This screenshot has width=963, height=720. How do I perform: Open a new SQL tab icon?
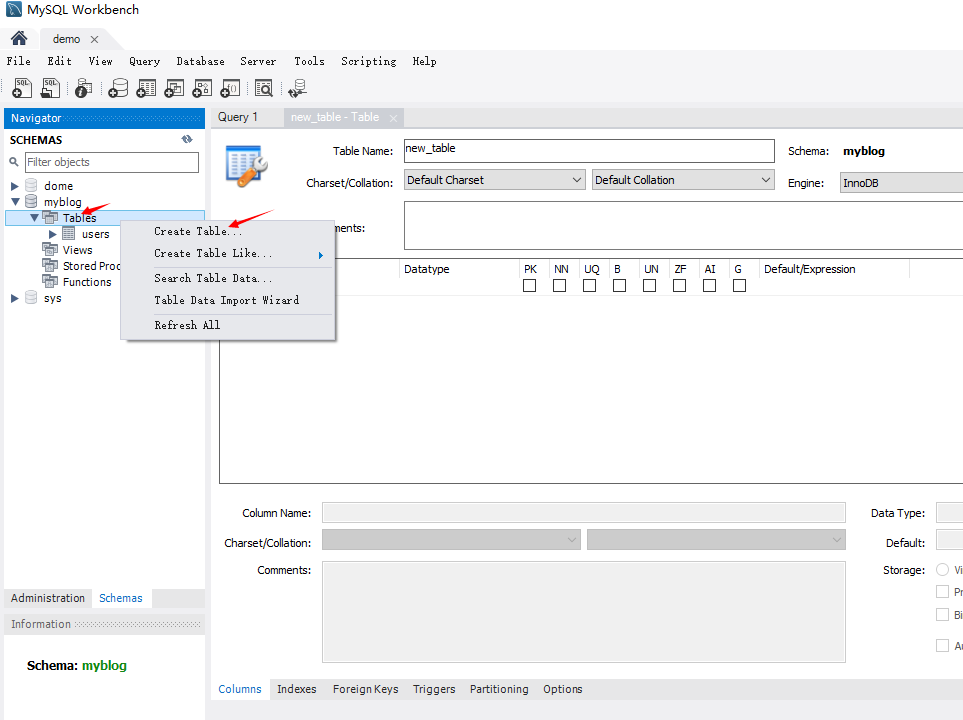(x=22, y=88)
